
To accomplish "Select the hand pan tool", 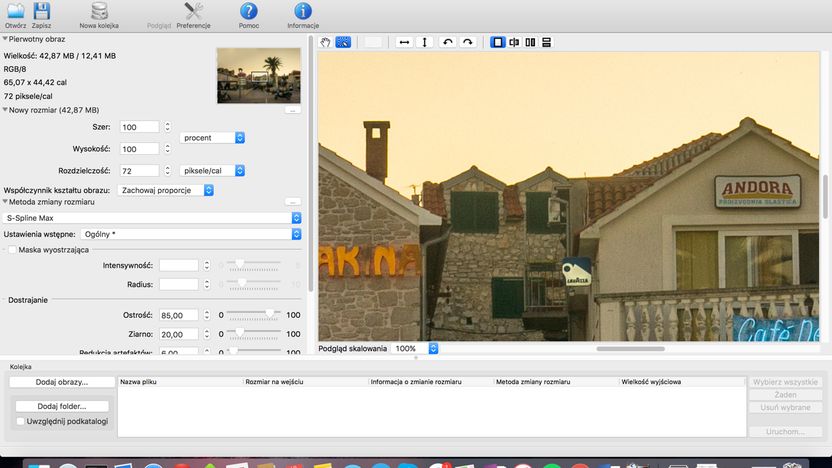I will (325, 42).
